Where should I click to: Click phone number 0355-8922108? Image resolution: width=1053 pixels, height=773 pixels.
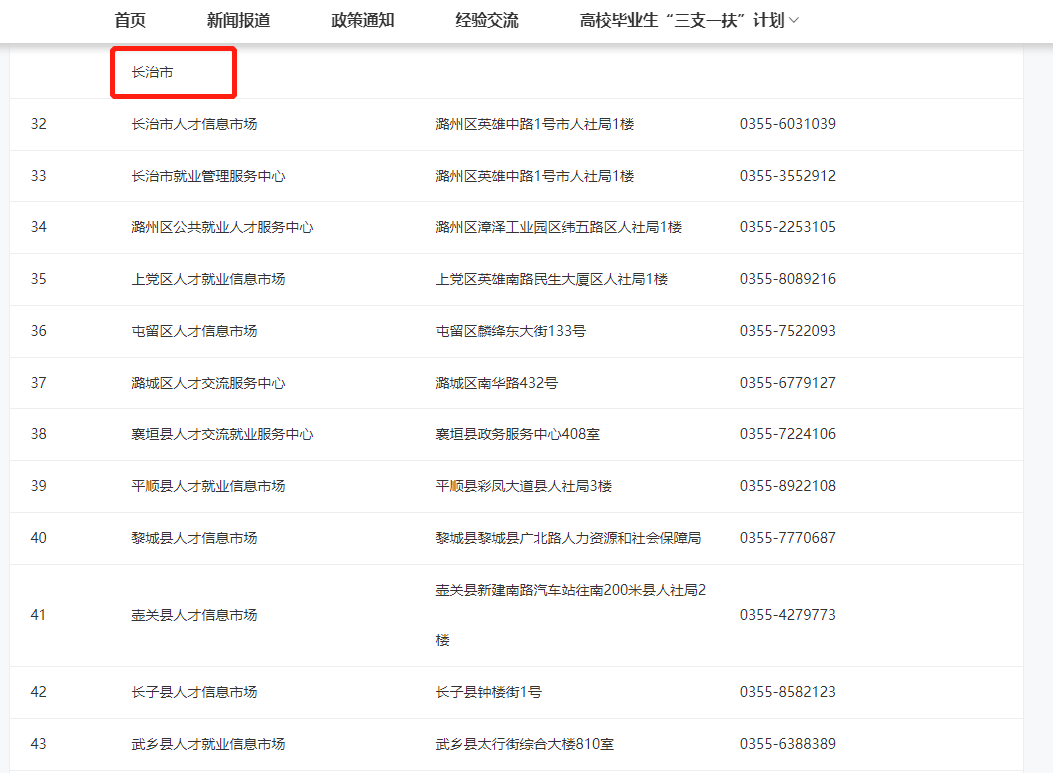(788, 486)
